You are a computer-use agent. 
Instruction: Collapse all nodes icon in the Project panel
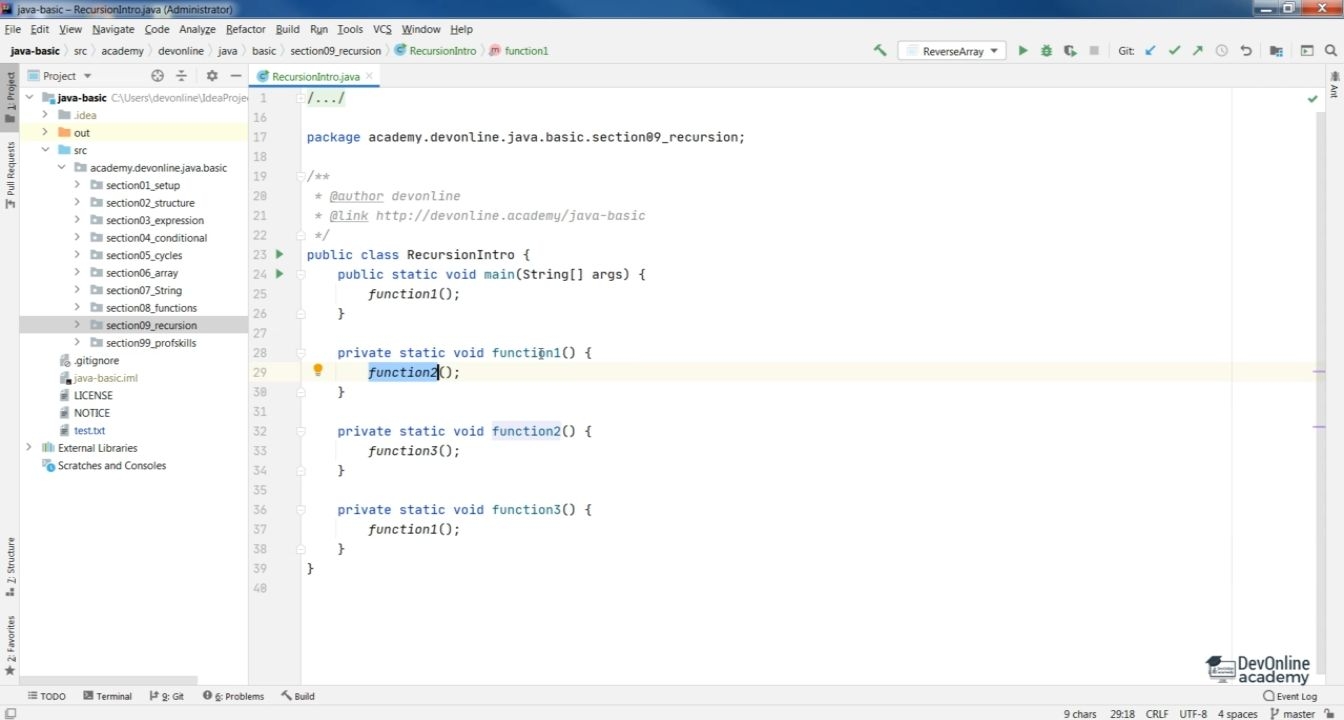coord(181,76)
